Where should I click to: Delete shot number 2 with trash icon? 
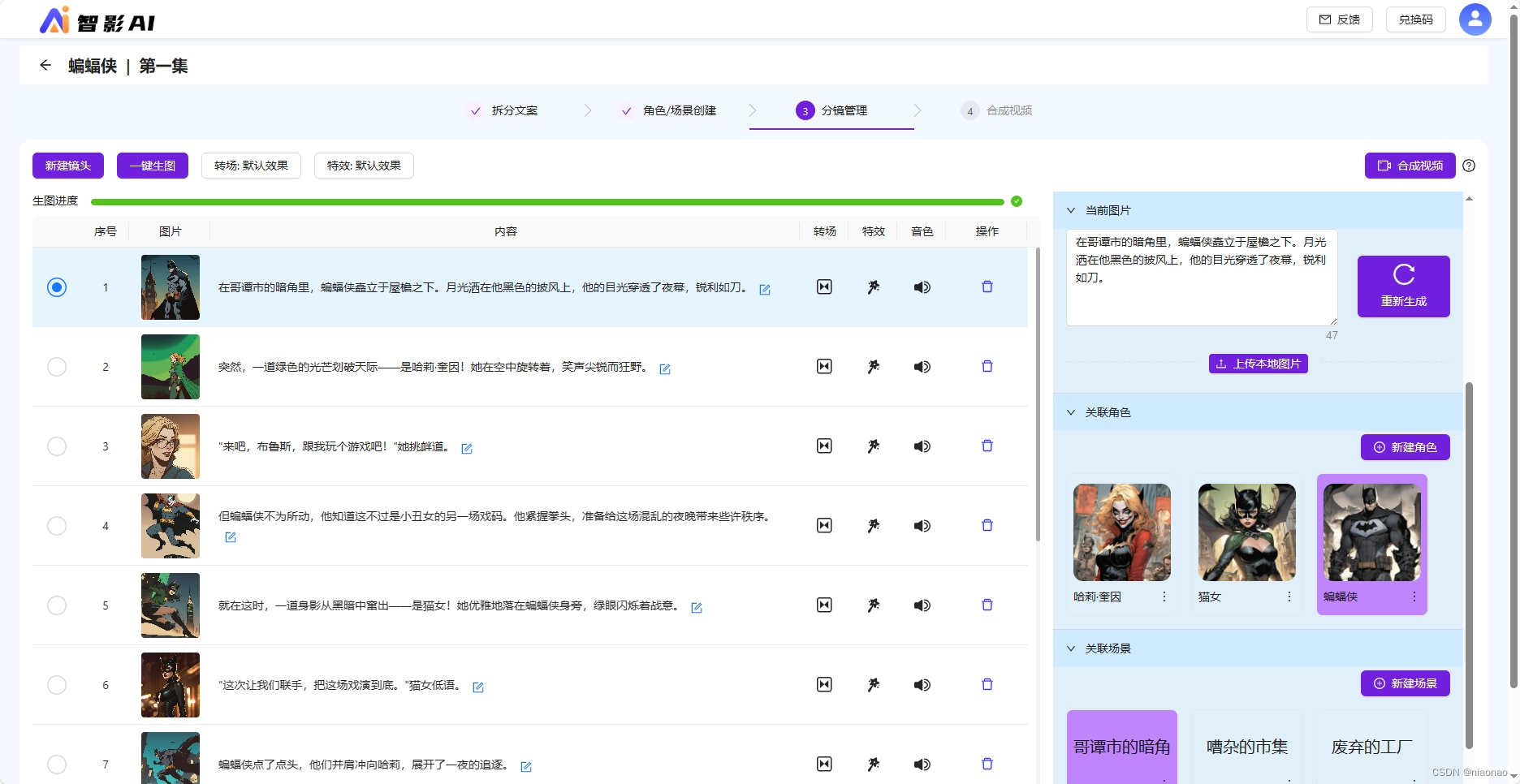pos(987,366)
